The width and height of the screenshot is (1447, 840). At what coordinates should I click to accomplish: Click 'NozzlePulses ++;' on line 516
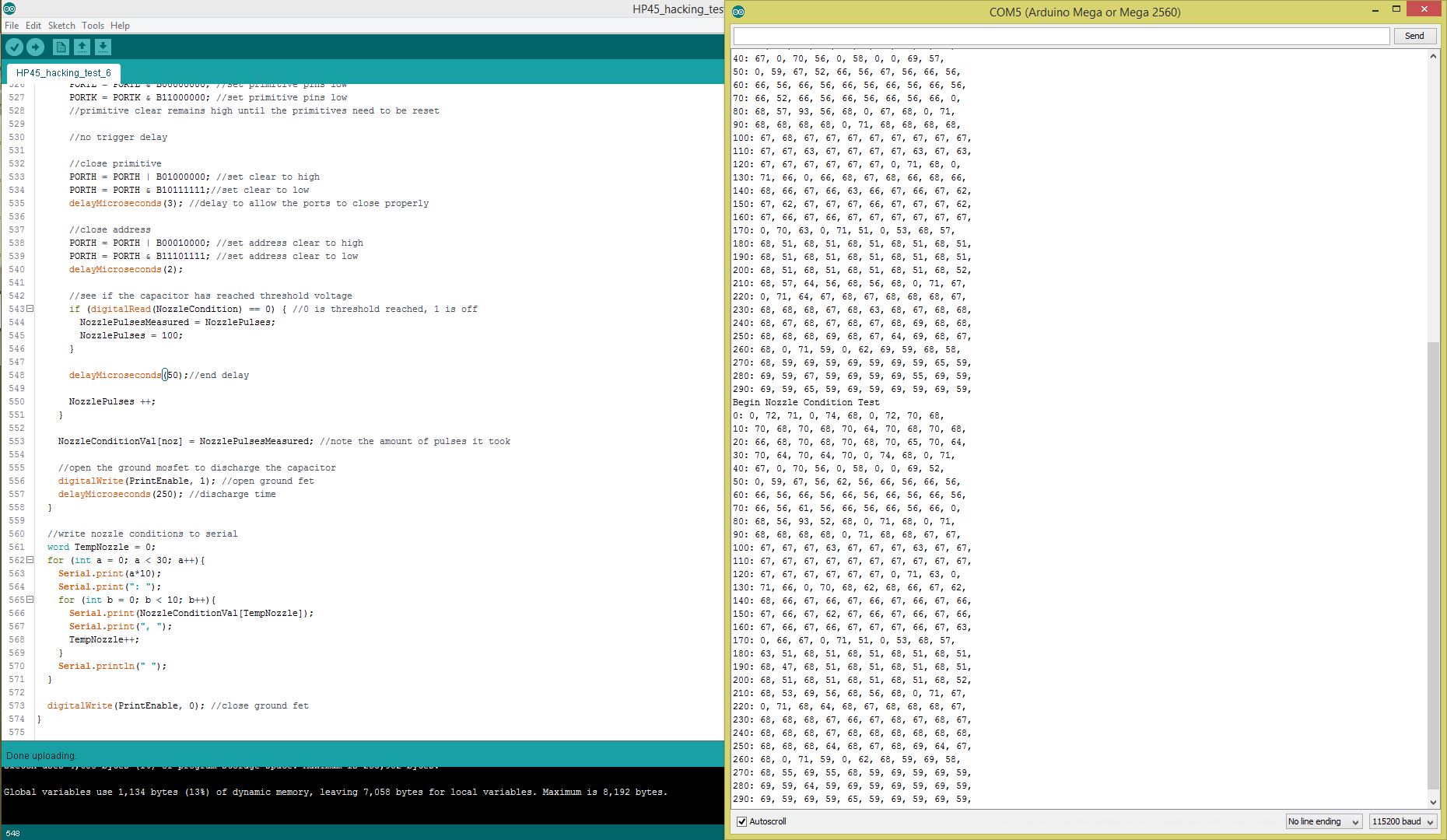click(112, 401)
